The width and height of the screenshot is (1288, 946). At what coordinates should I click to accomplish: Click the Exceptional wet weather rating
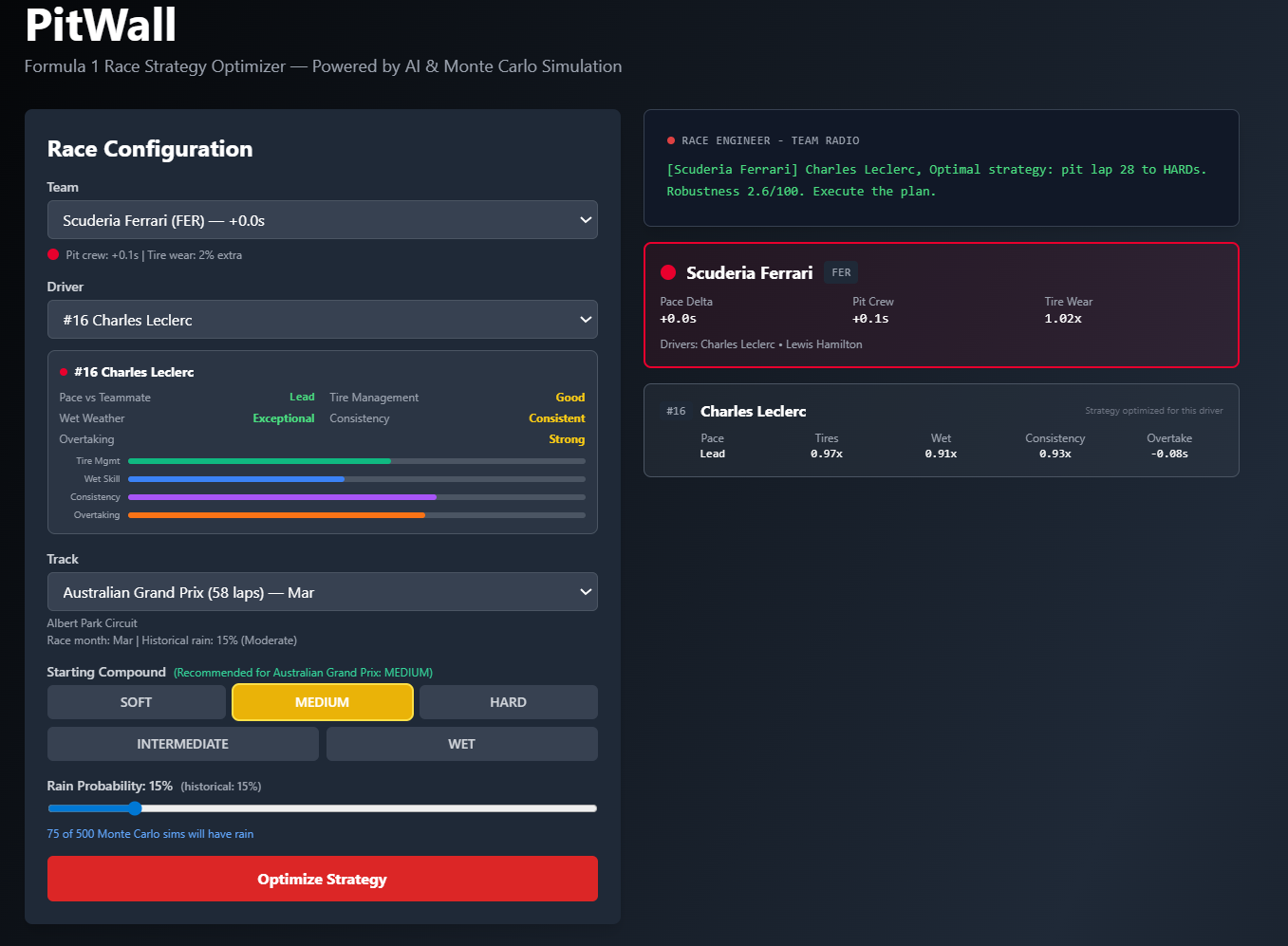click(283, 418)
